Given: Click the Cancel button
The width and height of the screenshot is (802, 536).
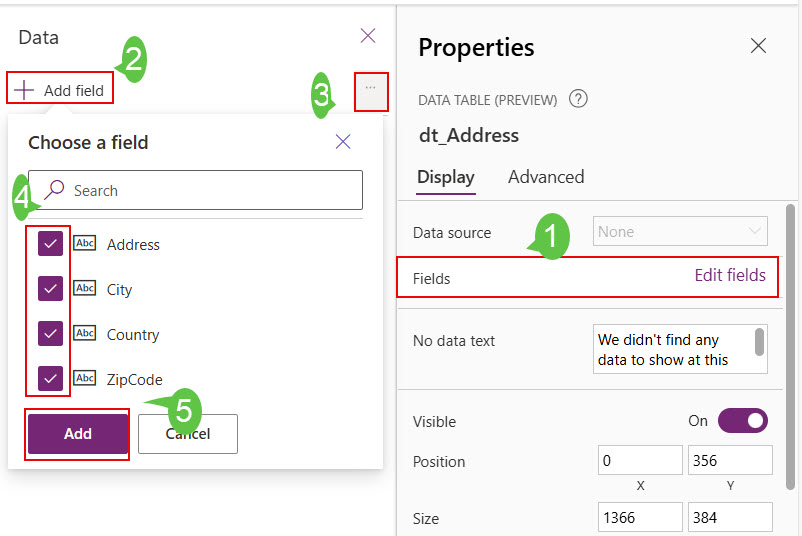Looking at the screenshot, I should pos(188,434).
